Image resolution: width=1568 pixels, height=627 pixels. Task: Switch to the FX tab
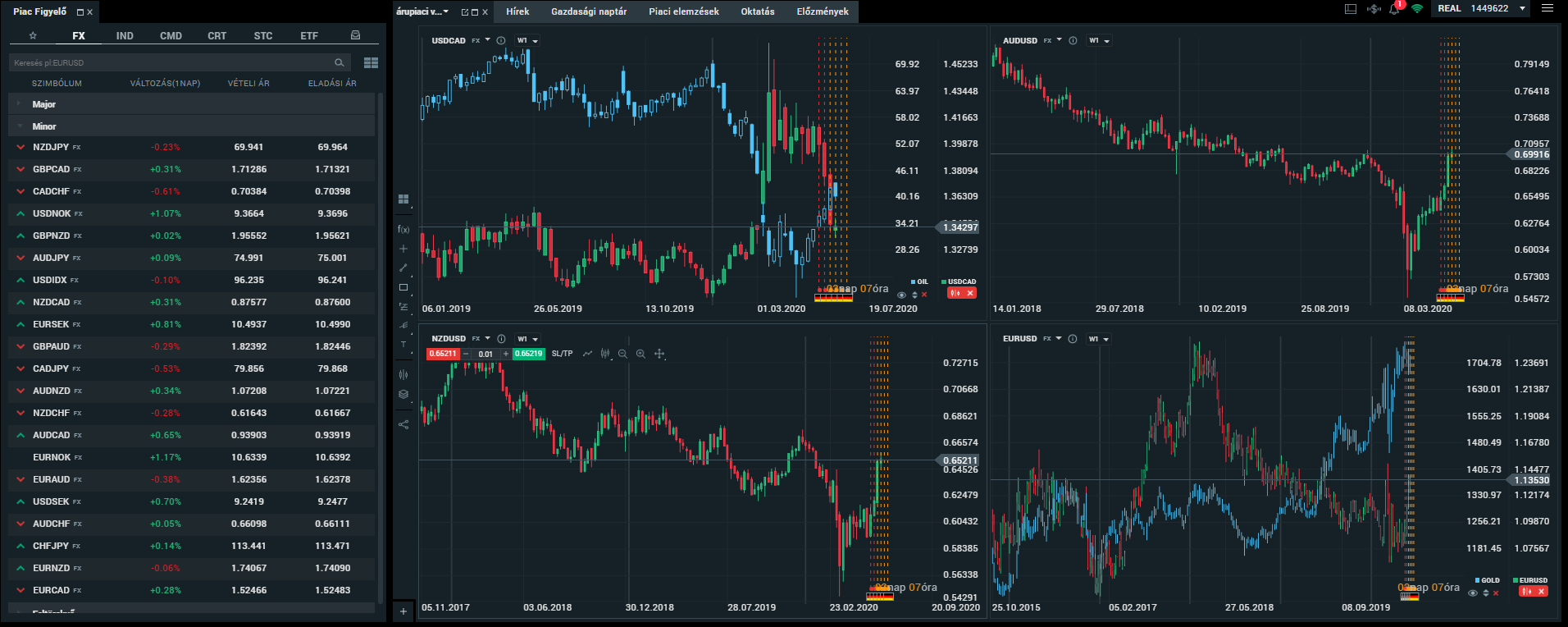tap(79, 35)
